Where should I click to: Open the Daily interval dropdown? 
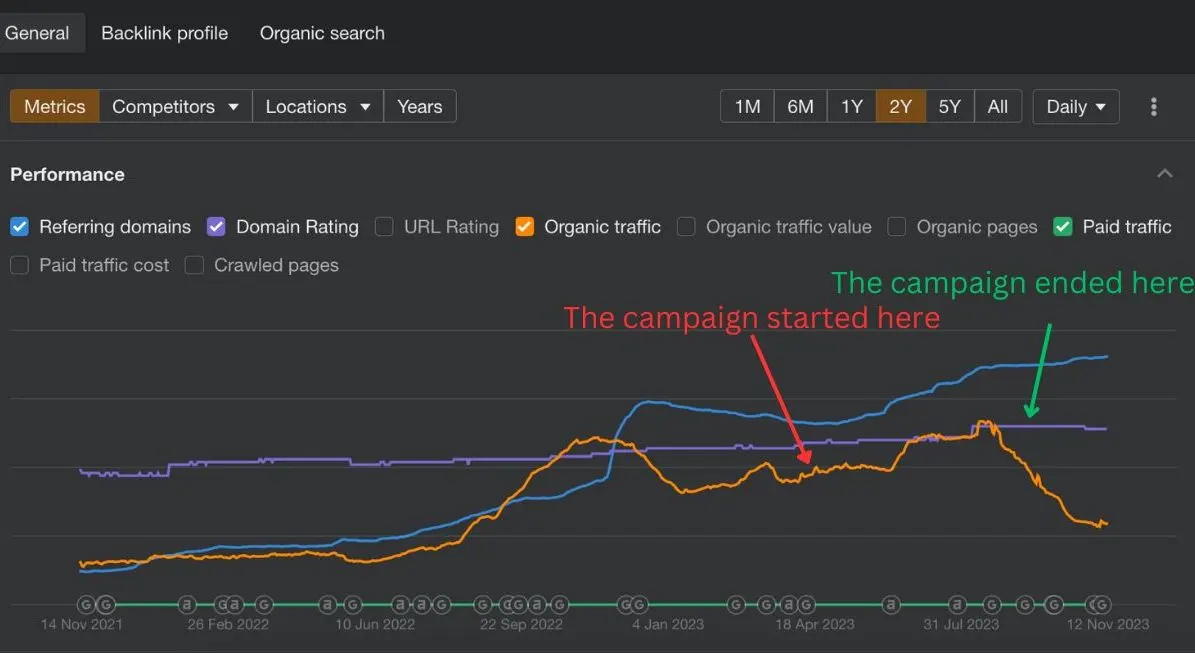1075,107
